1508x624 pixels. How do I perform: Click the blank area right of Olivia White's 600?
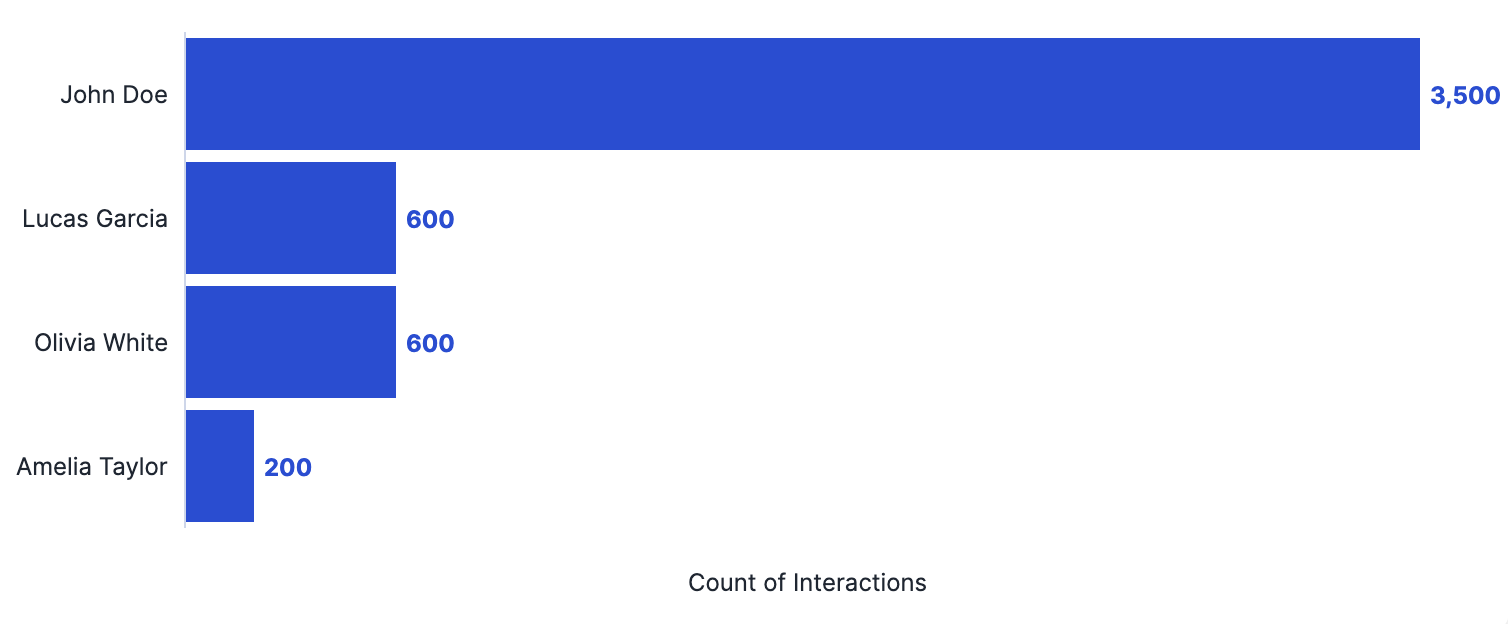950,342
